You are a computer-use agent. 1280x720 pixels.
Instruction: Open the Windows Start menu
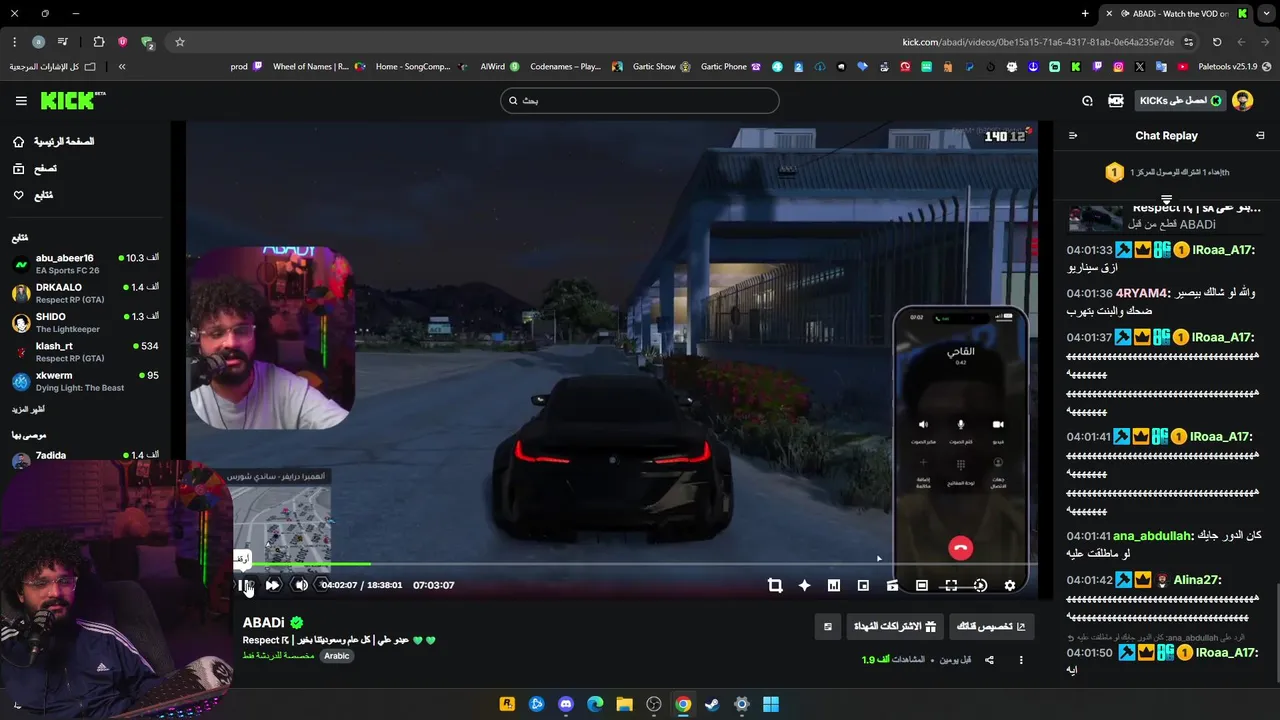click(x=771, y=704)
